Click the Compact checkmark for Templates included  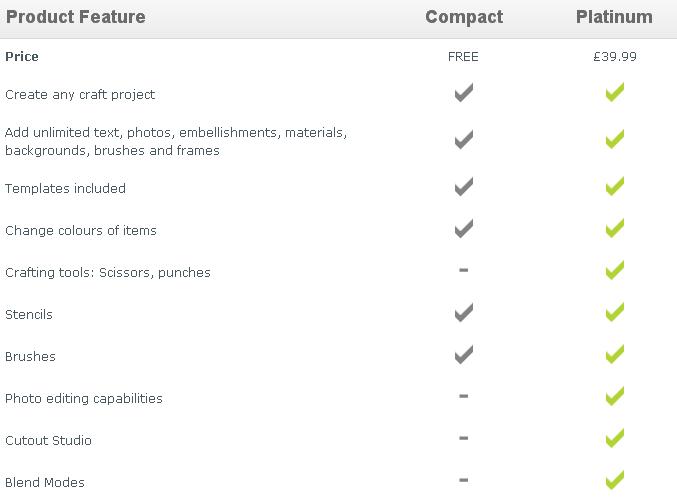pyautogui.click(x=463, y=187)
